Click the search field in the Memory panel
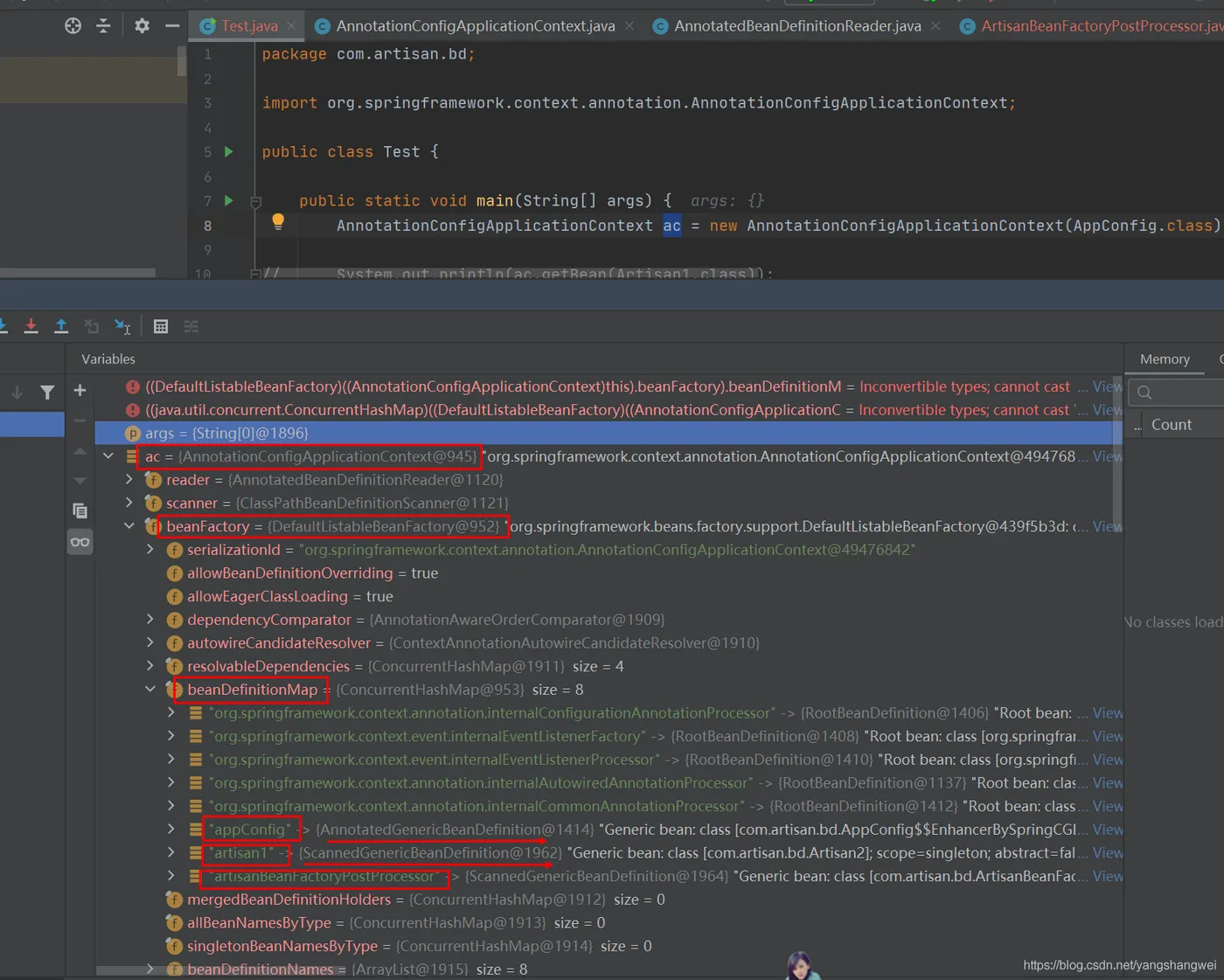Viewport: 1224px width, 980px height. (1180, 393)
